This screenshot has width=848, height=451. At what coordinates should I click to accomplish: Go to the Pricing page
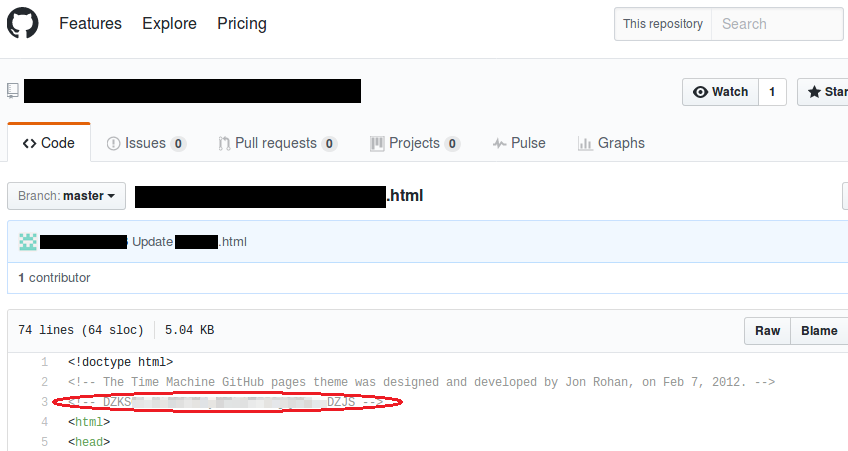click(242, 23)
